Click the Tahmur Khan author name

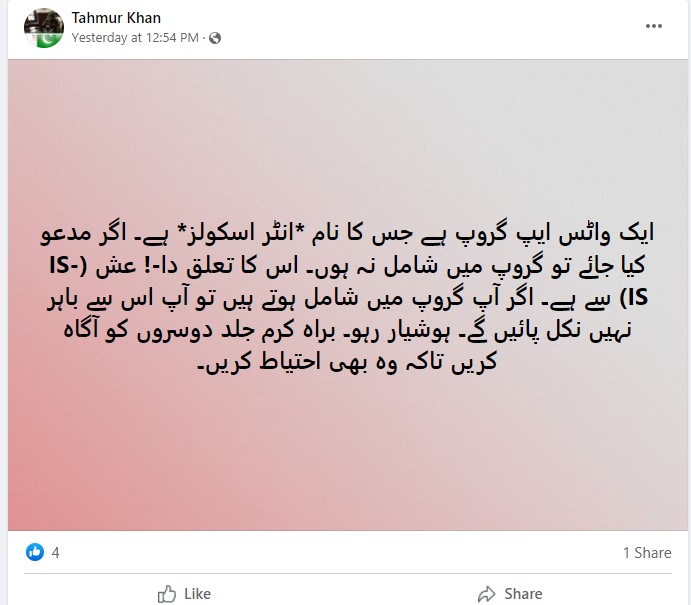[x=116, y=18]
